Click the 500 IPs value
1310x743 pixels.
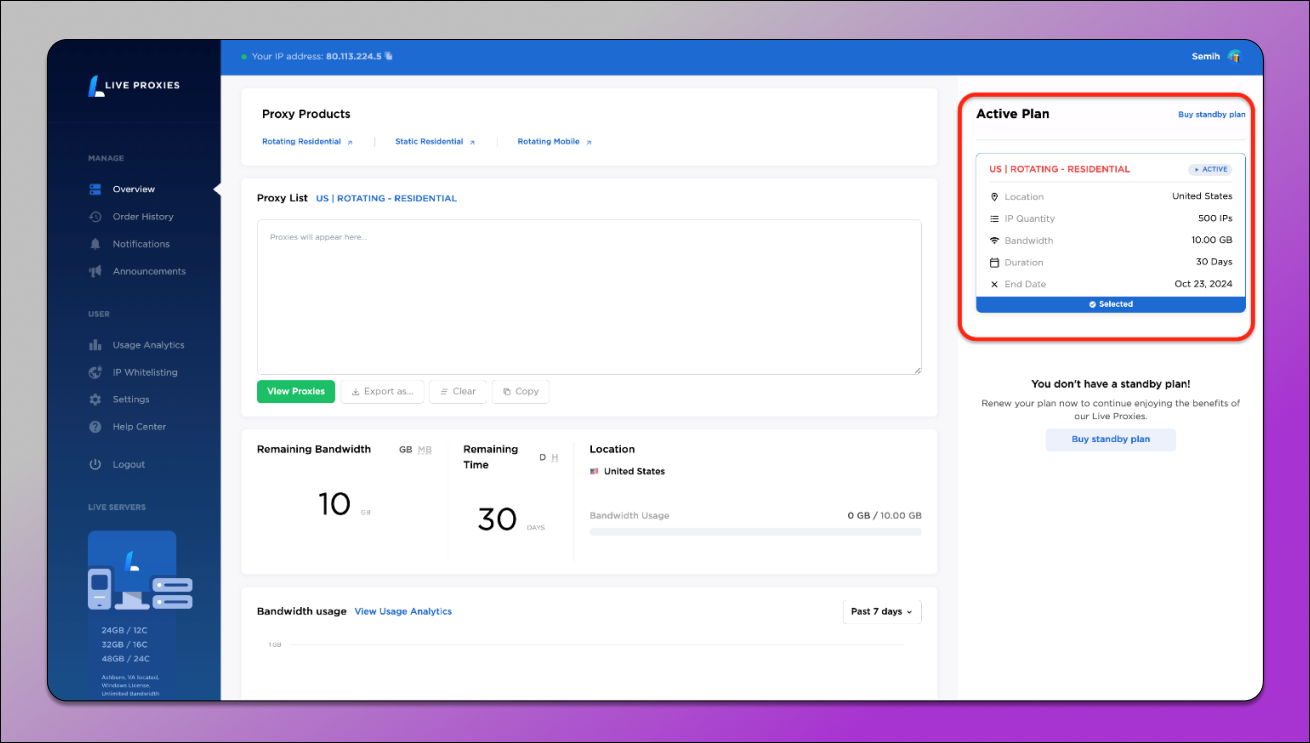pos(1215,218)
